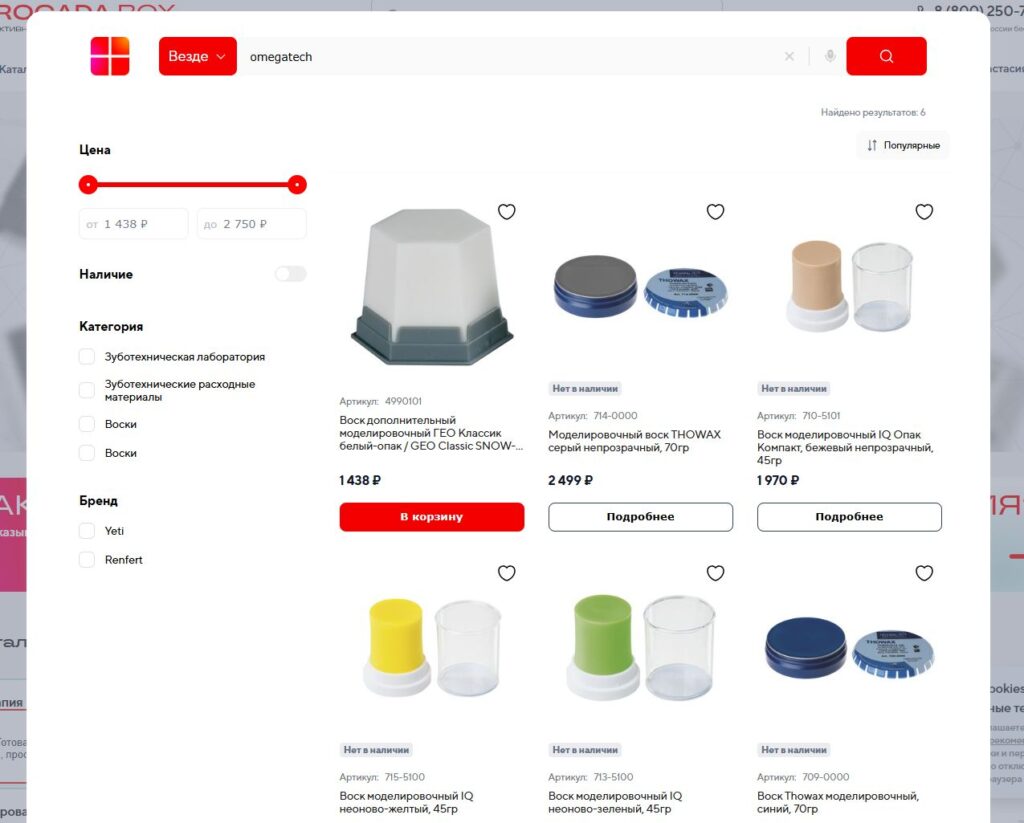Open the blue Thowax tin product image
Screen dimensions: 1024x823
pos(849,648)
